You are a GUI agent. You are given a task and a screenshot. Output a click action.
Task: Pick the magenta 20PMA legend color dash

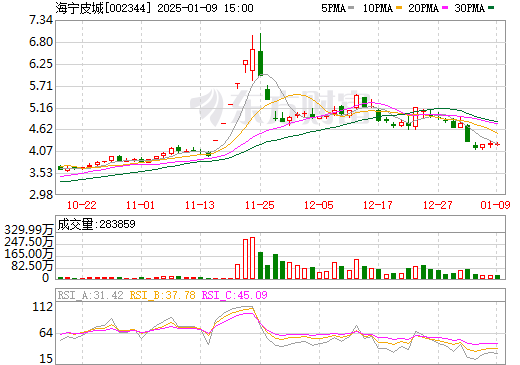[x=445, y=7]
